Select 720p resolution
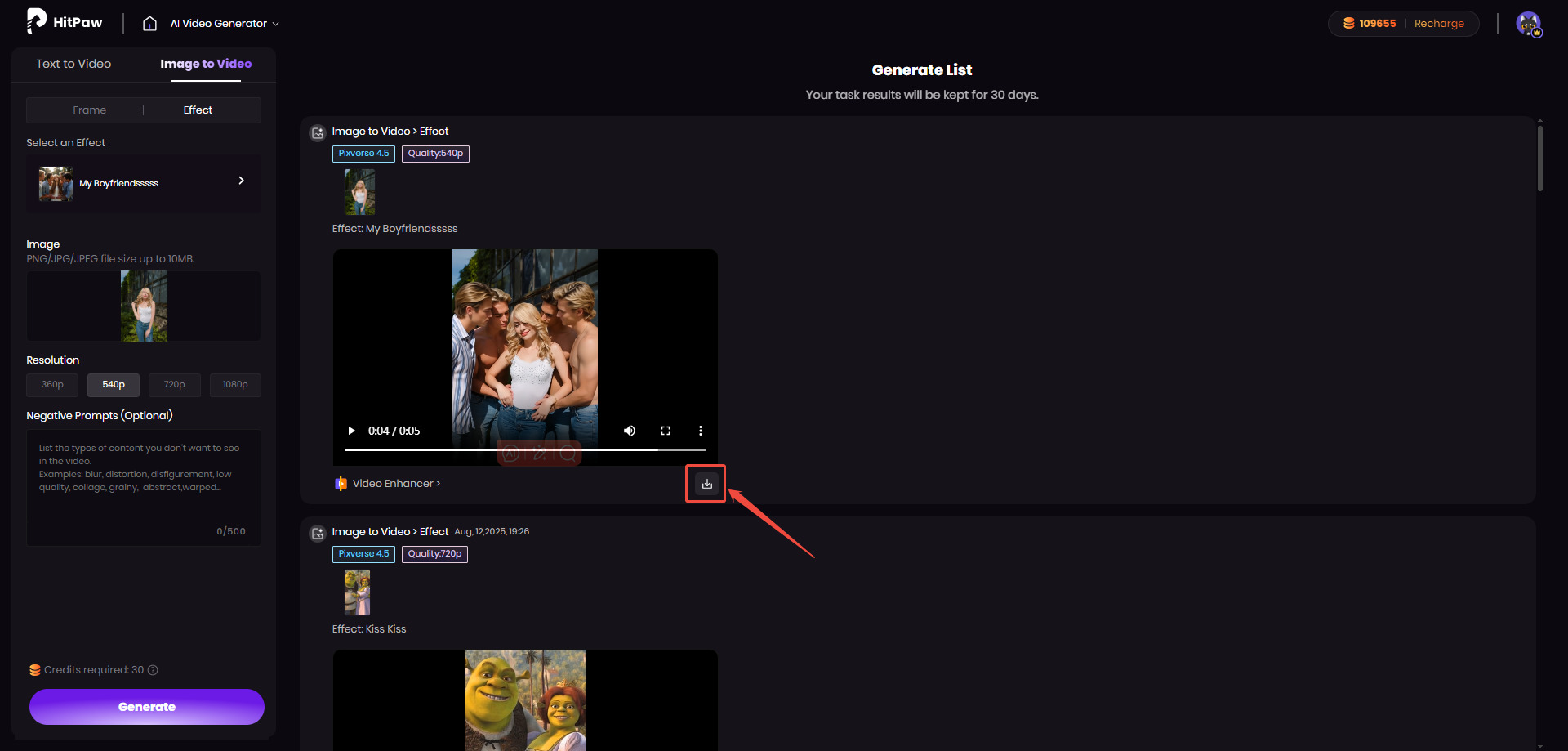The height and width of the screenshot is (751, 1568). pos(174,385)
